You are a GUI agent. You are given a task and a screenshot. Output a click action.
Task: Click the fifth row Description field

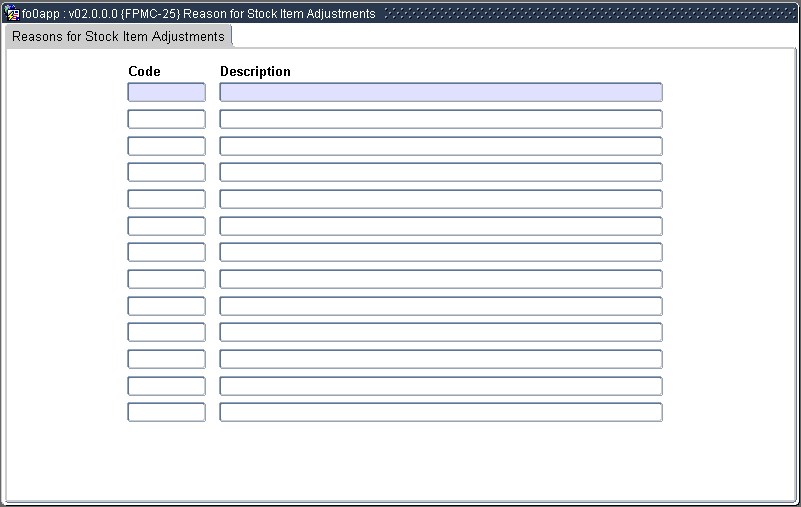pyautogui.click(x=440, y=199)
